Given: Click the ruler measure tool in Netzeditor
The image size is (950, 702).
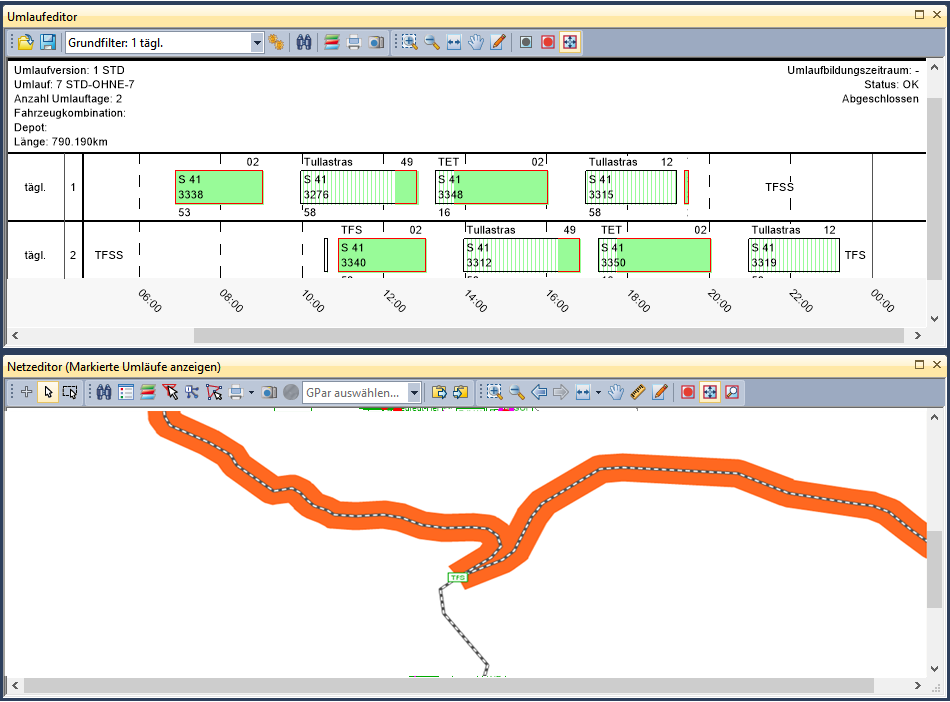Looking at the screenshot, I should coord(638,392).
